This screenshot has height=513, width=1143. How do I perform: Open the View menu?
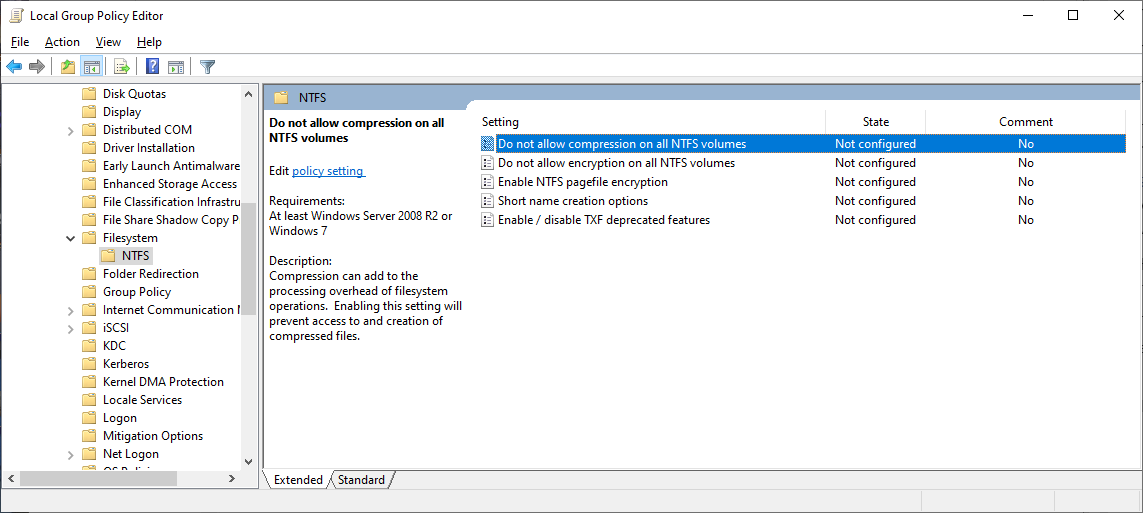[x=108, y=42]
